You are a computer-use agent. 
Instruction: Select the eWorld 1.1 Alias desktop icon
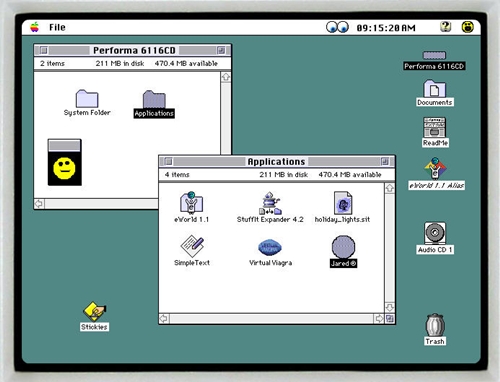tap(435, 169)
